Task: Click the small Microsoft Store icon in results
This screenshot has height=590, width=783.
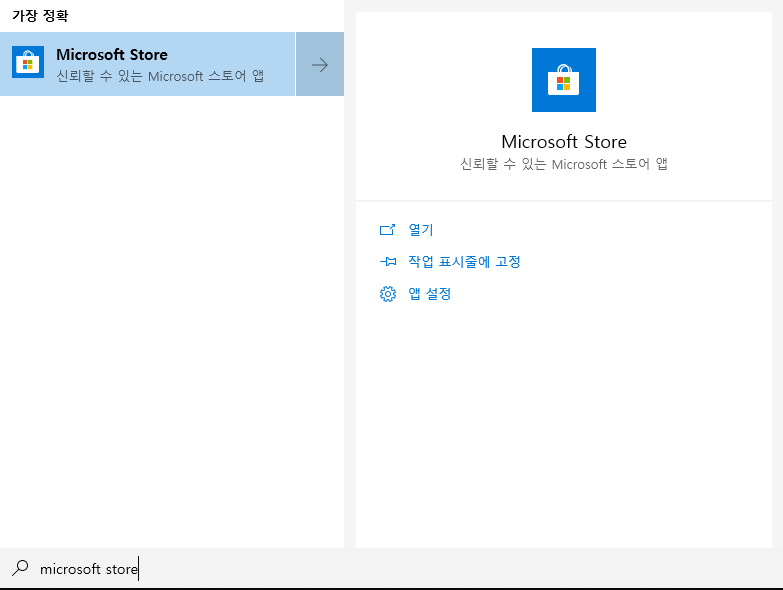Action: pos(28,62)
